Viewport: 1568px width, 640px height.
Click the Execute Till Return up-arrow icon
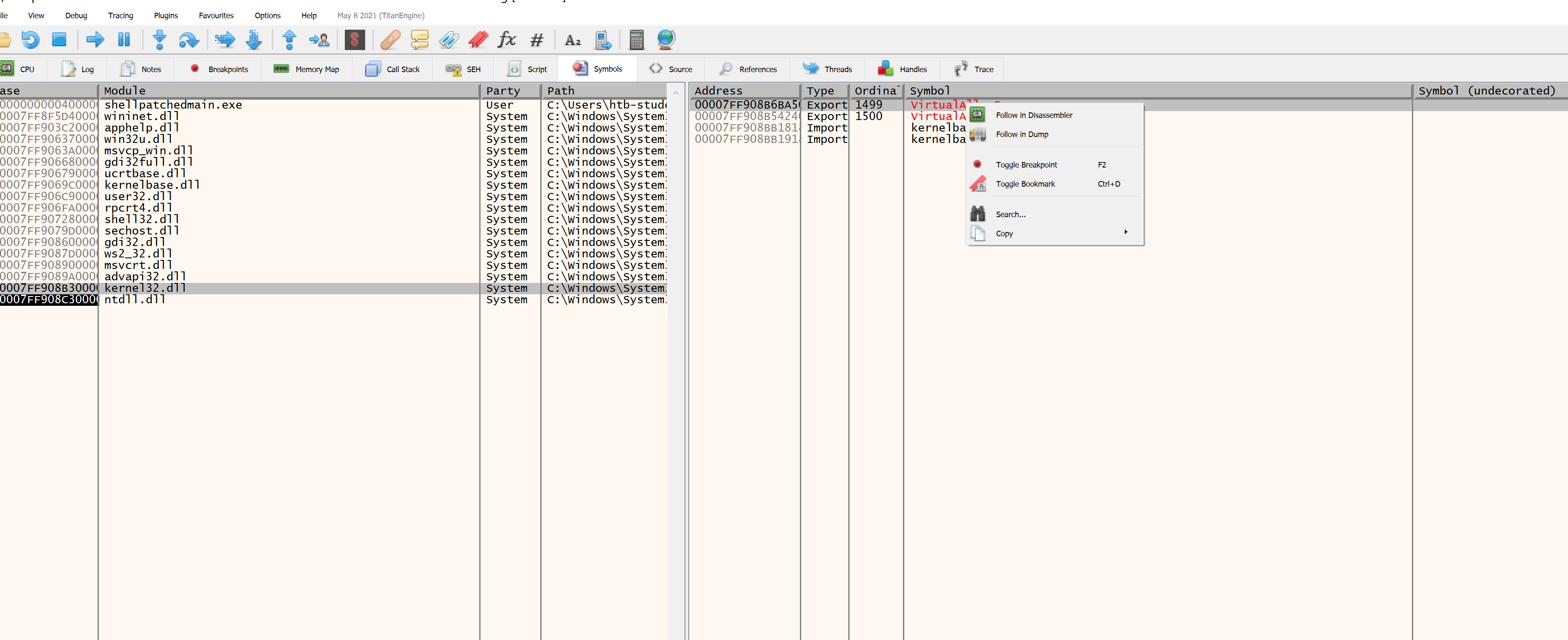point(289,39)
